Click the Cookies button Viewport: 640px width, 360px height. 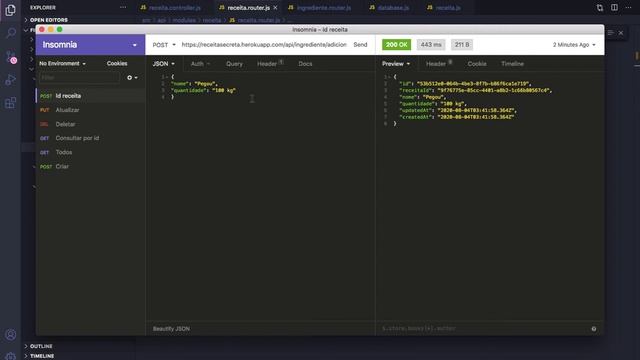coord(117,64)
